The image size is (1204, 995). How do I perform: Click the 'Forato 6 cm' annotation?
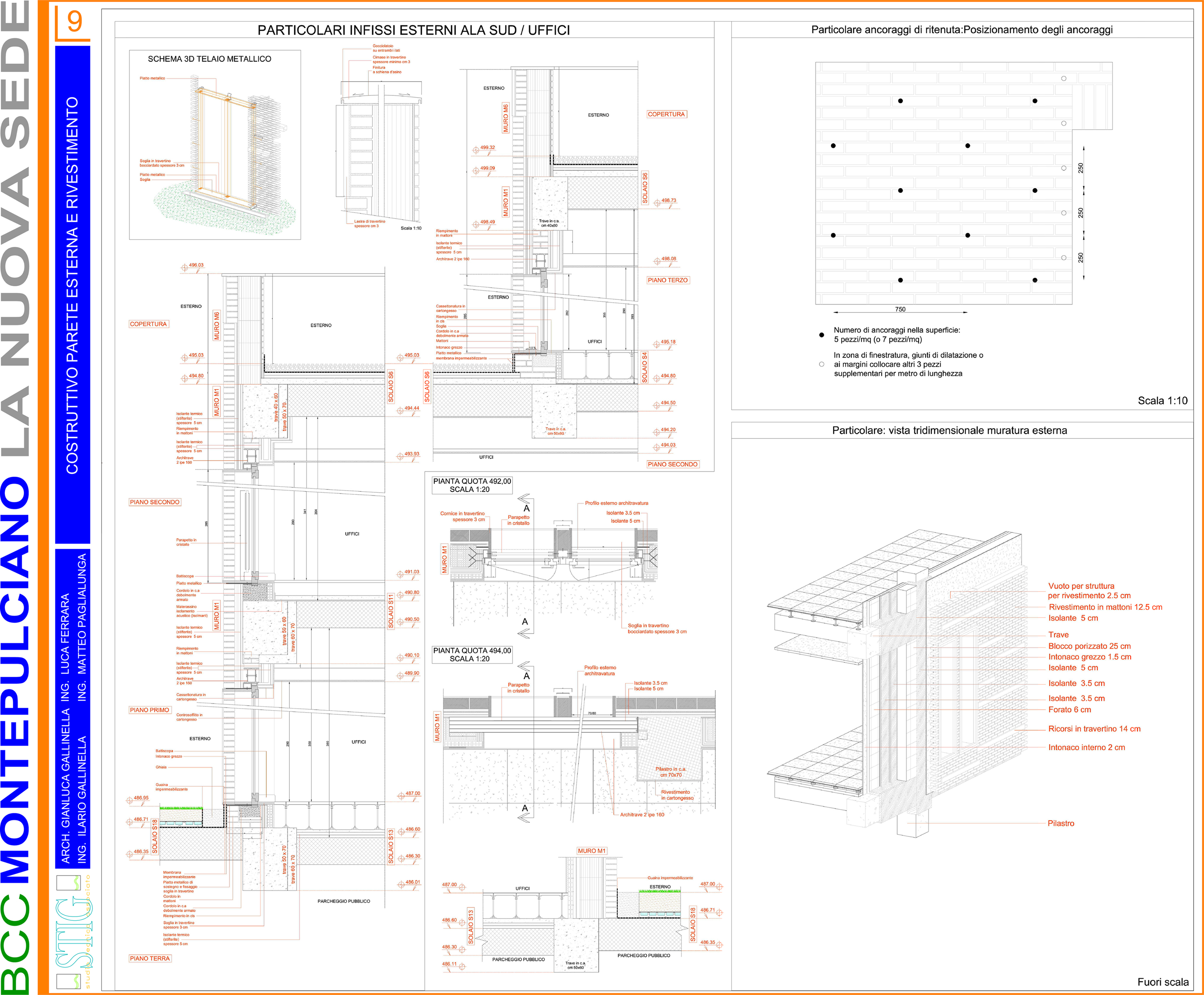pos(1070,710)
